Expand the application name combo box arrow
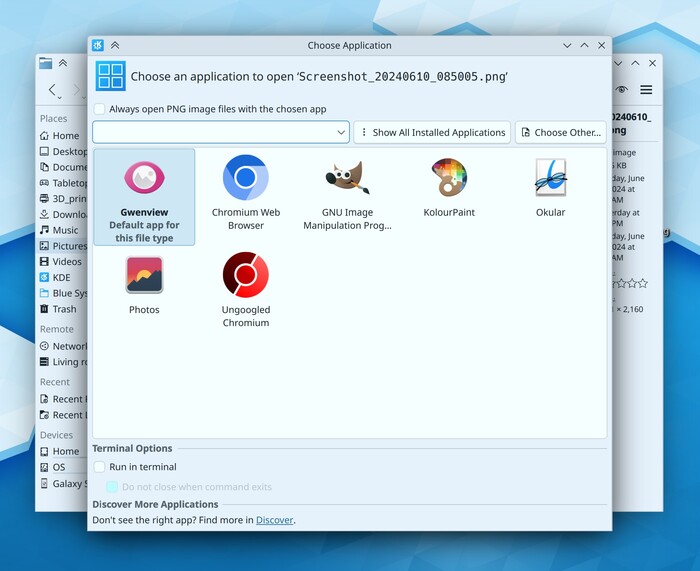 [x=341, y=133]
